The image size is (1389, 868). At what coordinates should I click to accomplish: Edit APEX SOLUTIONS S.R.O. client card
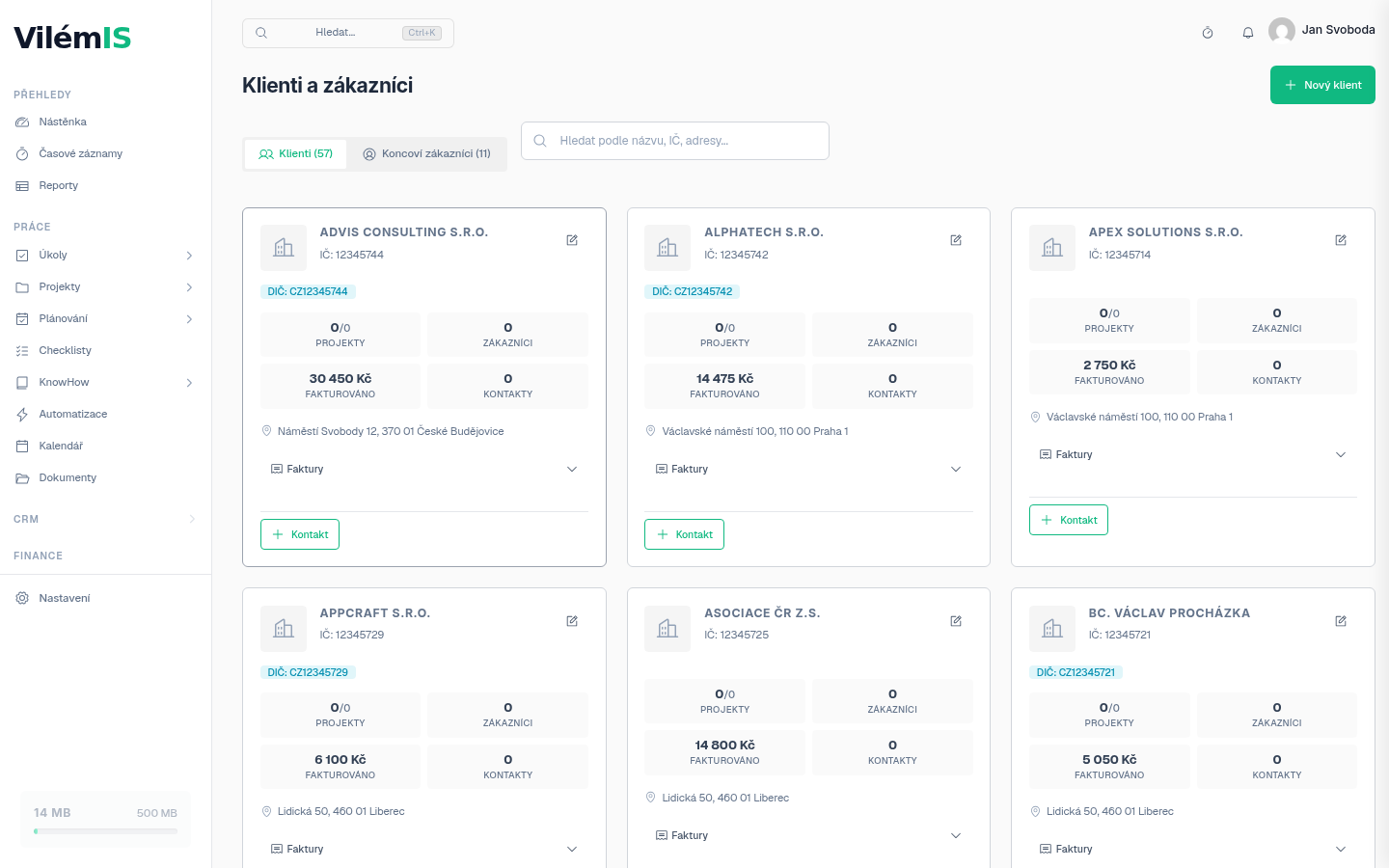[x=1341, y=240]
